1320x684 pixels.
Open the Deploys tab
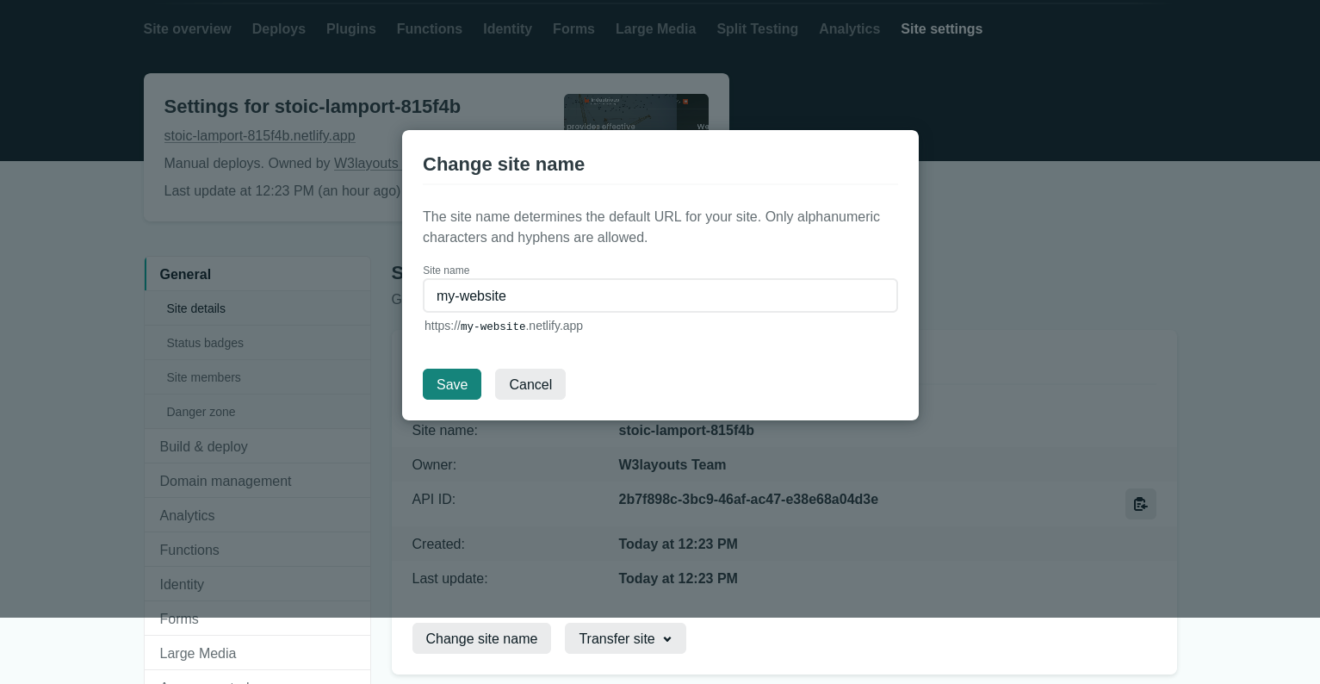pos(279,29)
